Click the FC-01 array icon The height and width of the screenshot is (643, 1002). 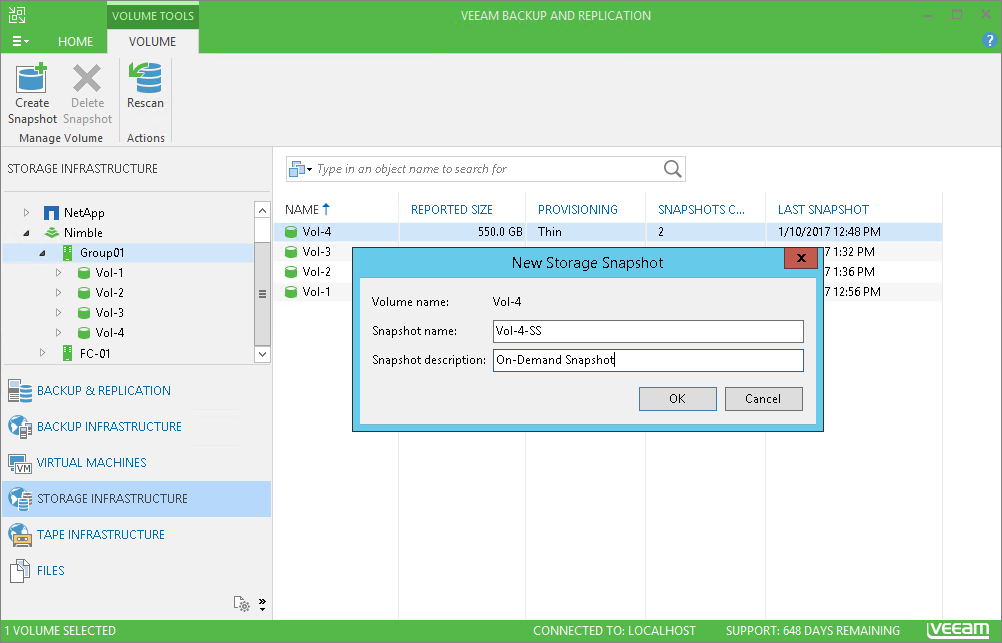pyautogui.click(x=67, y=353)
